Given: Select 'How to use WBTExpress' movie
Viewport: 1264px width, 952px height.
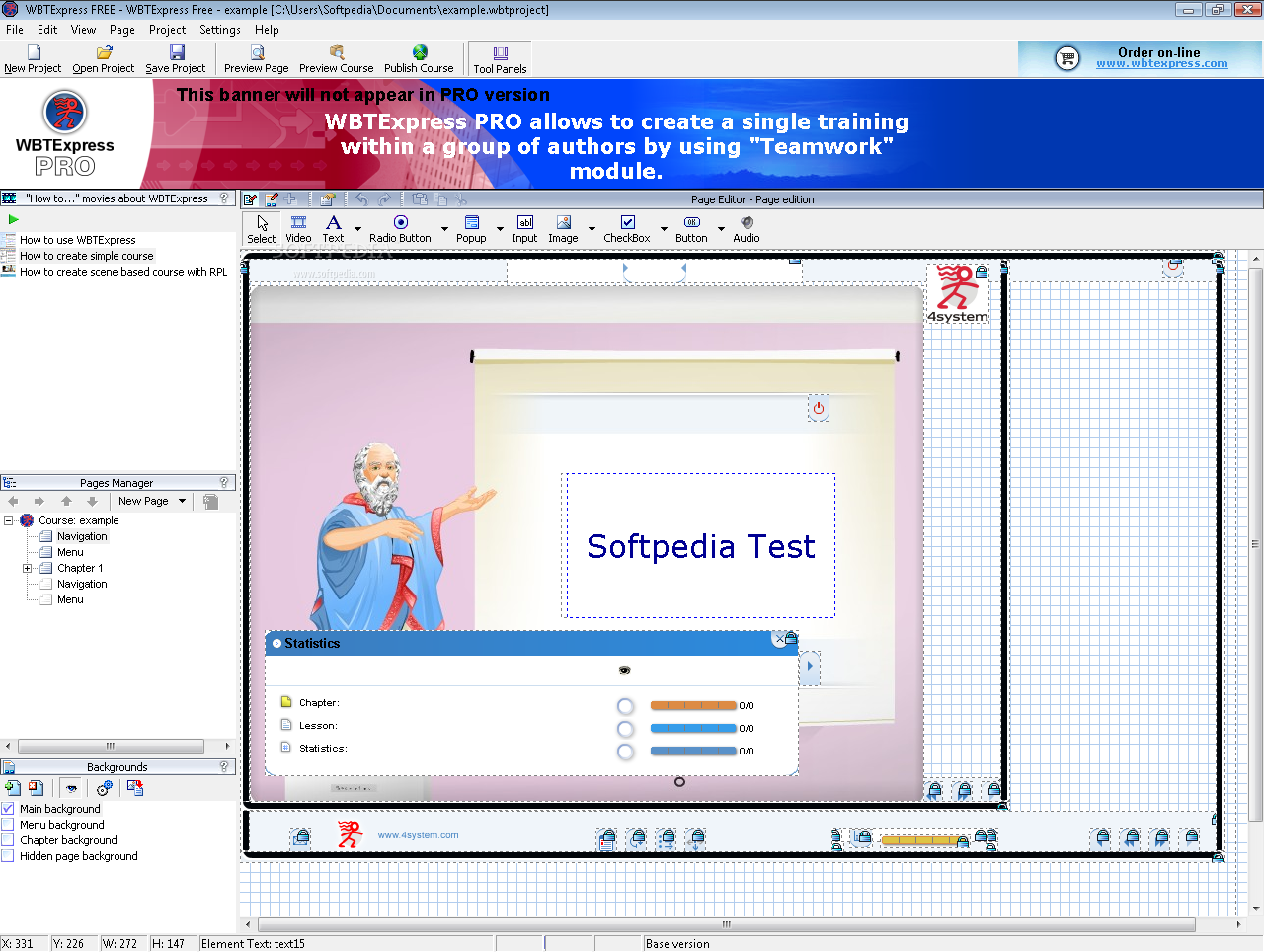Looking at the screenshot, I should pyautogui.click(x=78, y=240).
